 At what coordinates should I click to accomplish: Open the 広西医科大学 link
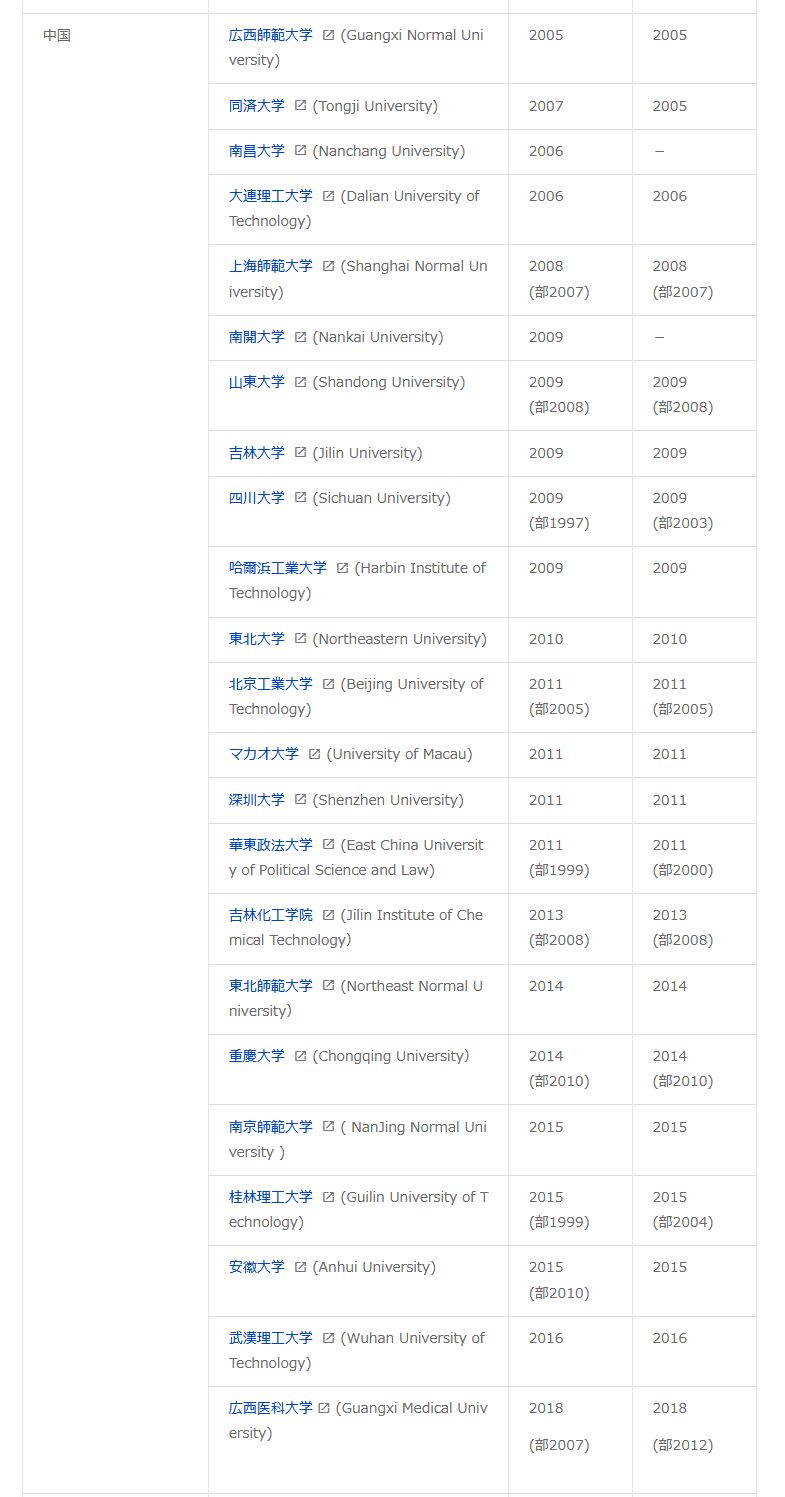pyautogui.click(x=270, y=1408)
